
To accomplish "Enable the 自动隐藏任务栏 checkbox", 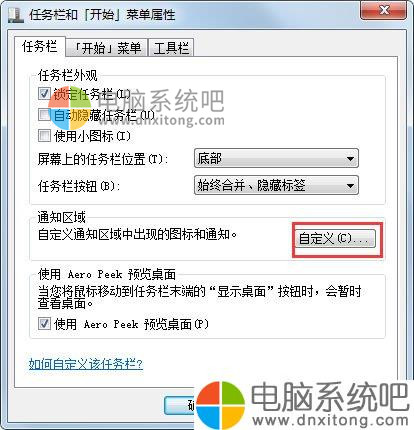I will tap(44, 115).
